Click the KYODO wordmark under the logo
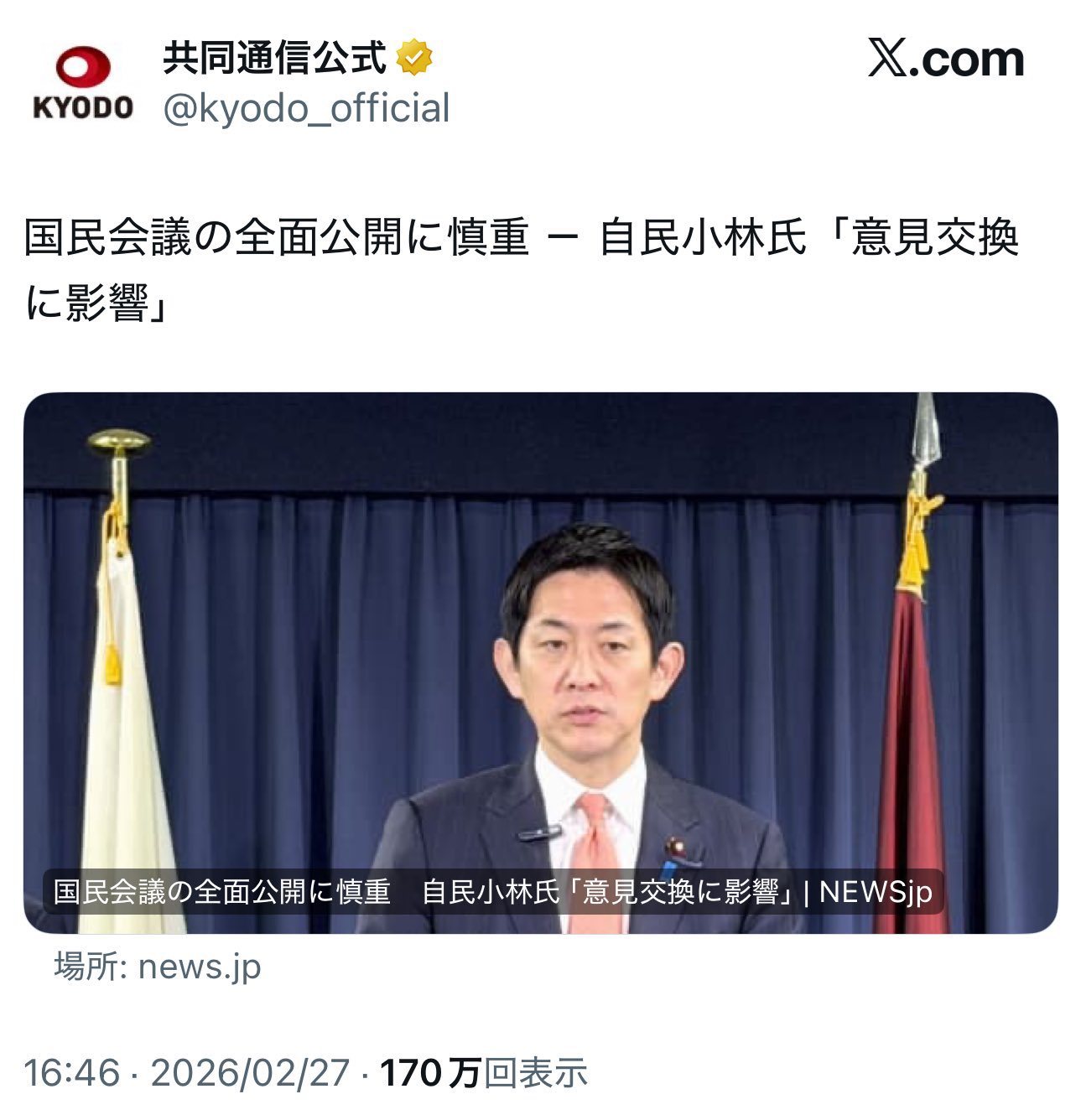This screenshot has width=1081, height=1120. pyautogui.click(x=83, y=107)
